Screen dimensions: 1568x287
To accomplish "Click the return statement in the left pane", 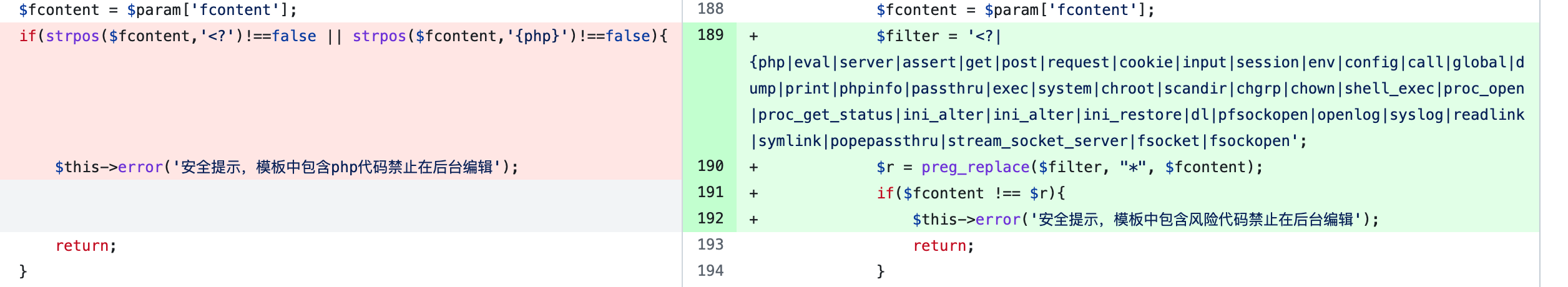I will 86,246.
